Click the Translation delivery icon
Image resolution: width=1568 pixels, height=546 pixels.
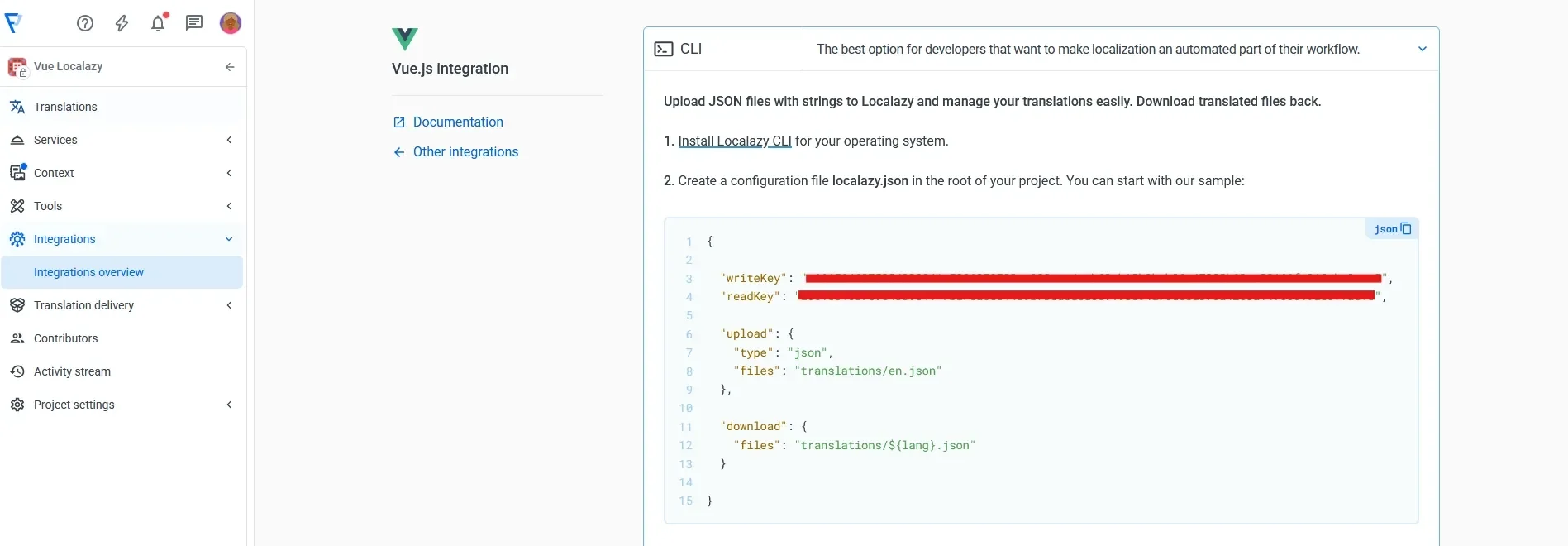(17, 305)
